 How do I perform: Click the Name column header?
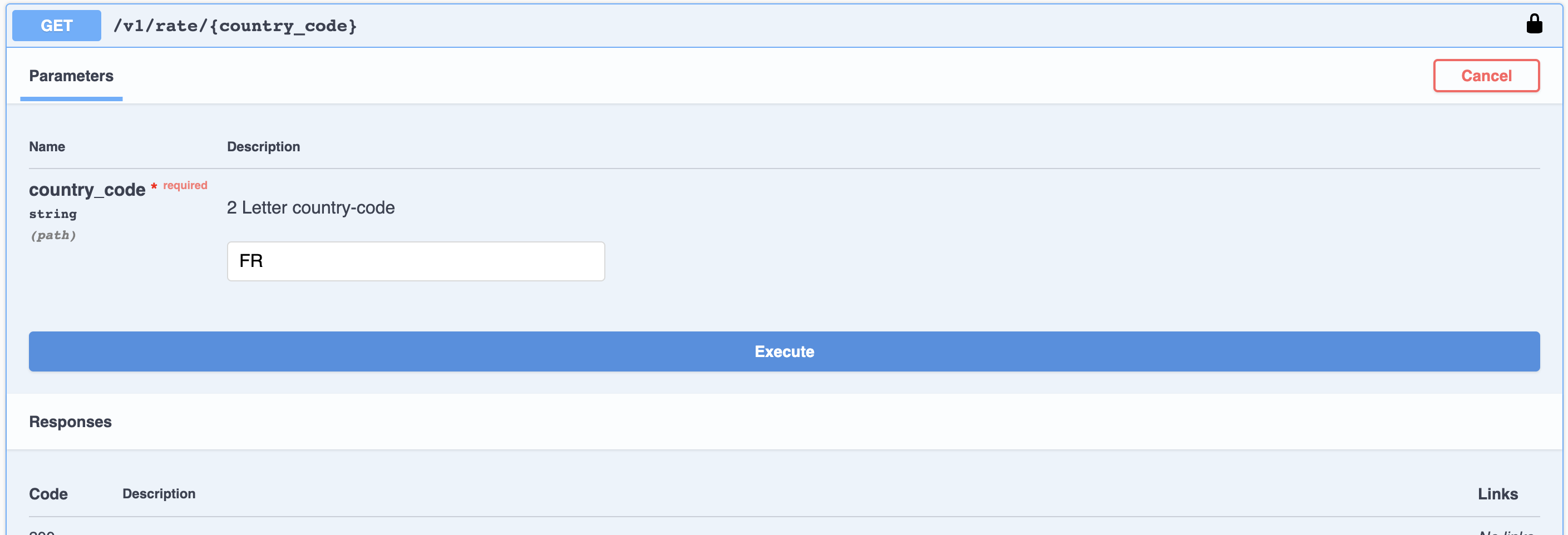(x=47, y=147)
